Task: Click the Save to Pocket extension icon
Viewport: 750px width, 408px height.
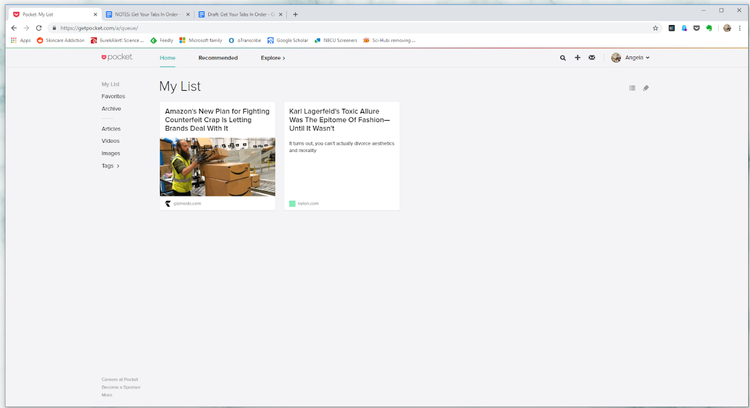Action: [696, 28]
